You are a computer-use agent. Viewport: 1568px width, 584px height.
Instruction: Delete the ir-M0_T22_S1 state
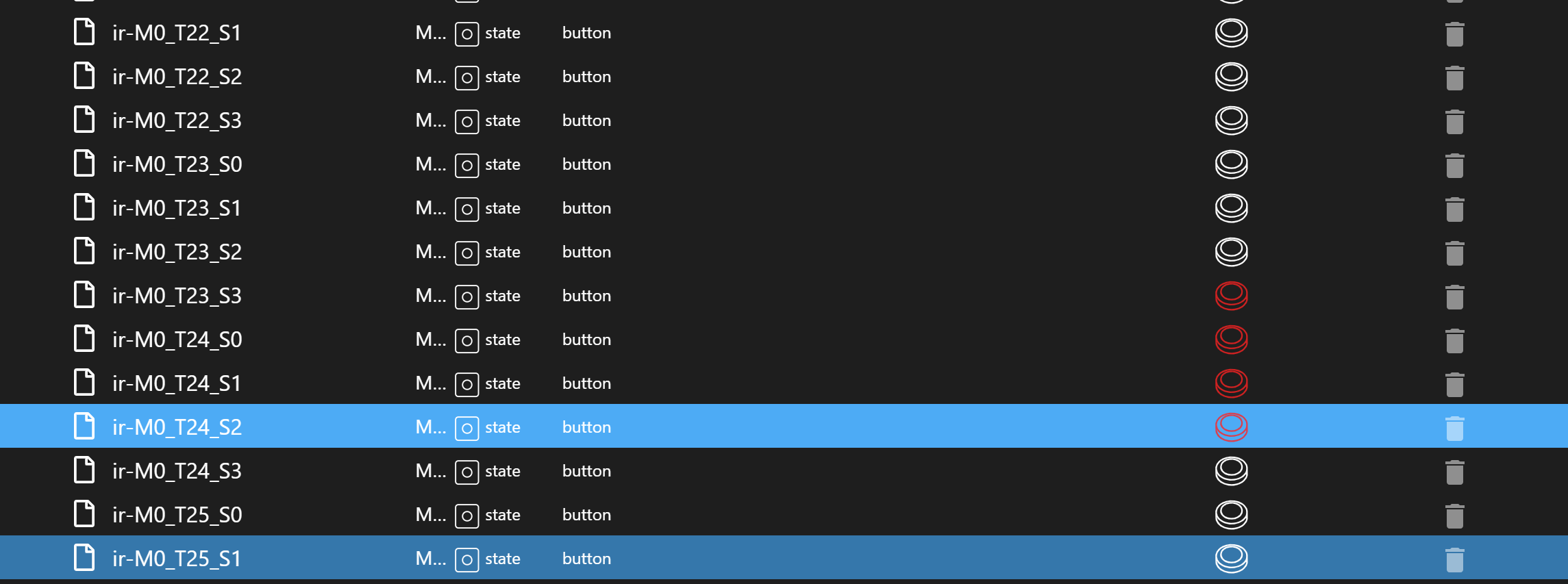click(1454, 34)
